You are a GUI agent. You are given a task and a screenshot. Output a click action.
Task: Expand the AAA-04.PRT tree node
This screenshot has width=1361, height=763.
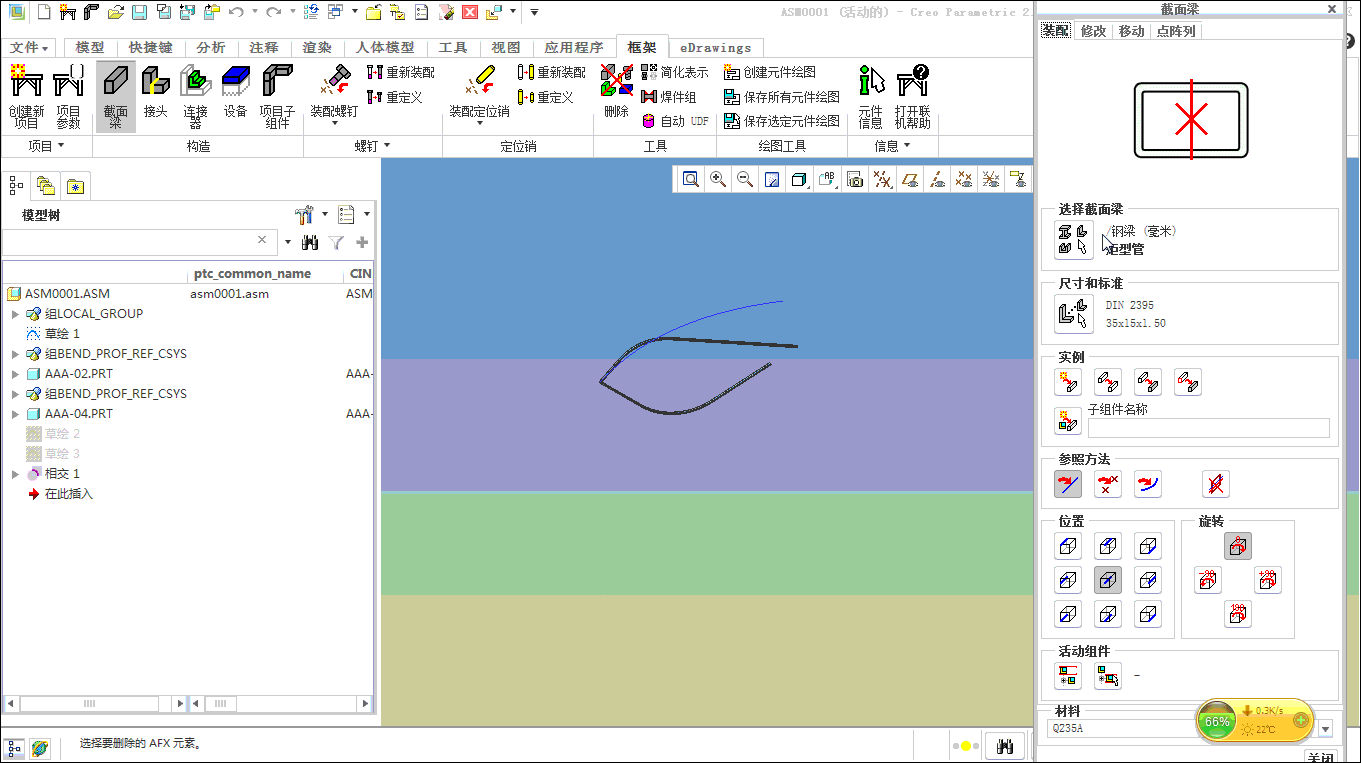coord(15,414)
